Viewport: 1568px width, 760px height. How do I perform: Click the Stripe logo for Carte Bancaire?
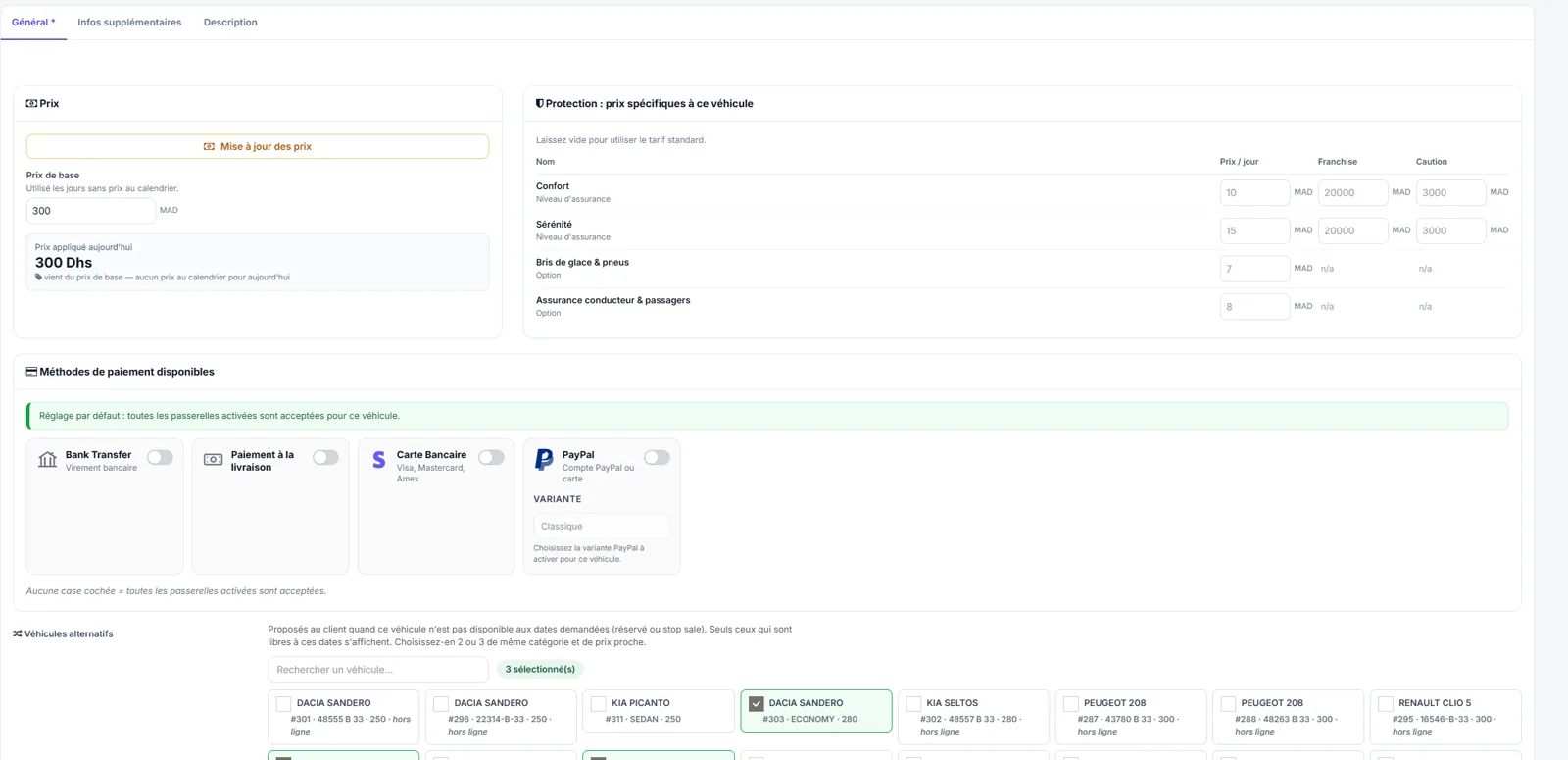pos(379,460)
